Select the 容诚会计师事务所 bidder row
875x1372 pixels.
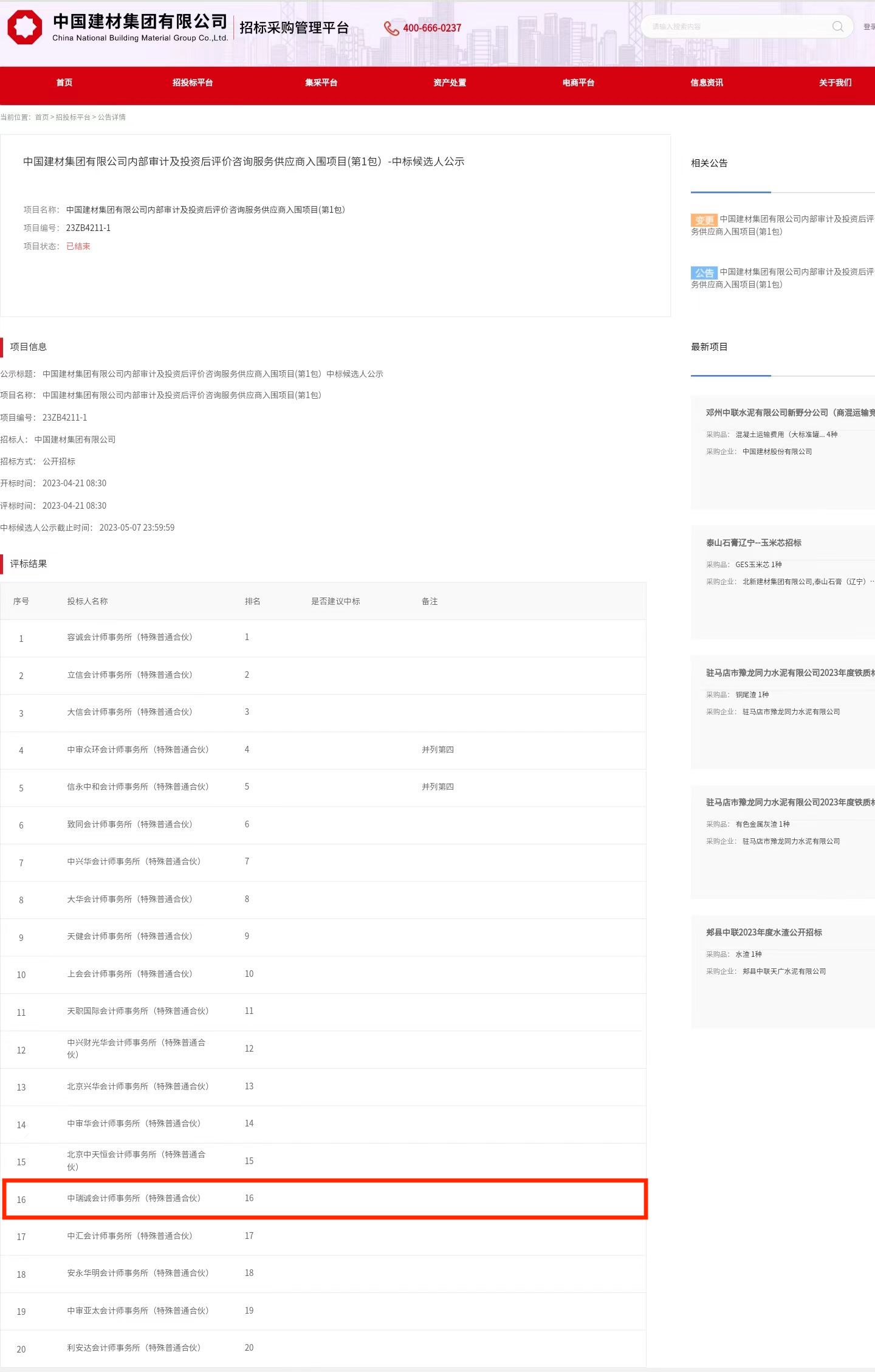tap(323, 638)
